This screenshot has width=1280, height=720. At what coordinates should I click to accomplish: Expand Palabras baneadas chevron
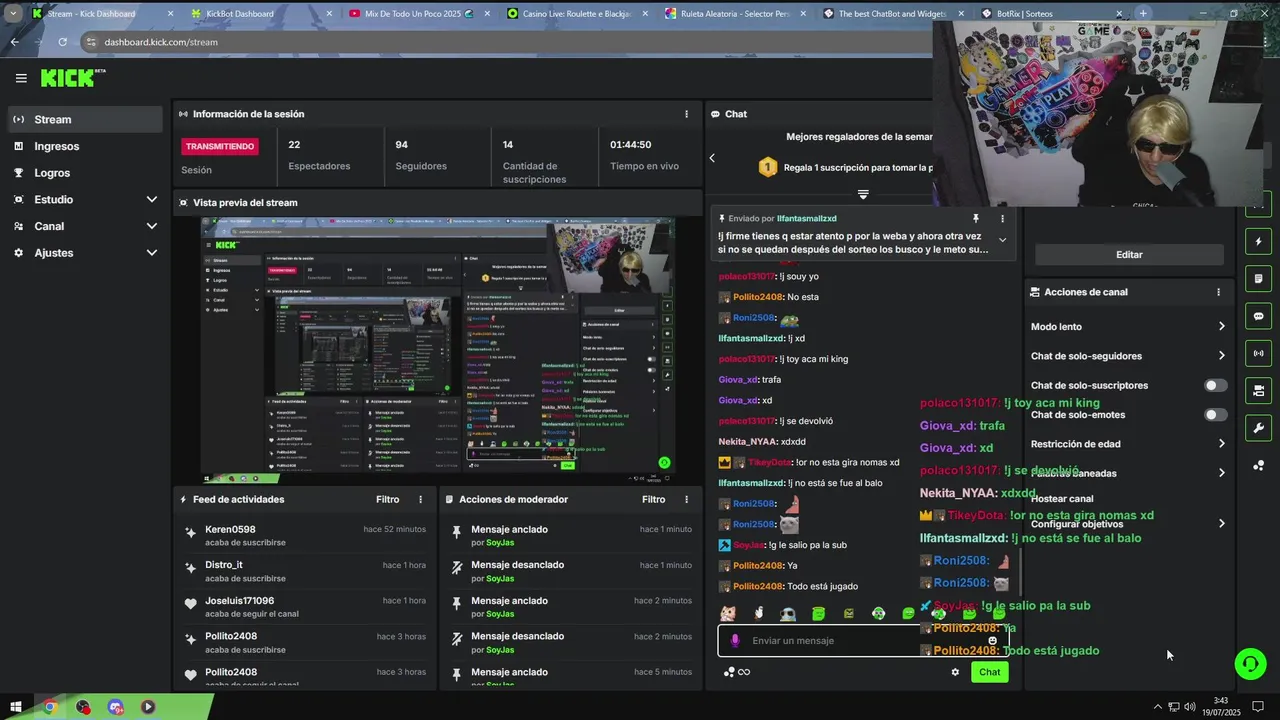pyautogui.click(x=1221, y=472)
